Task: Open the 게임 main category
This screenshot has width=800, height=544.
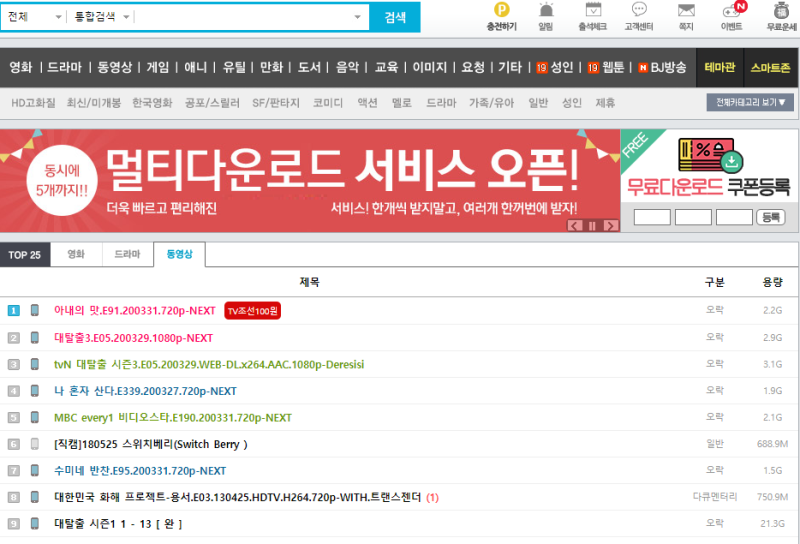Action: coord(158,67)
